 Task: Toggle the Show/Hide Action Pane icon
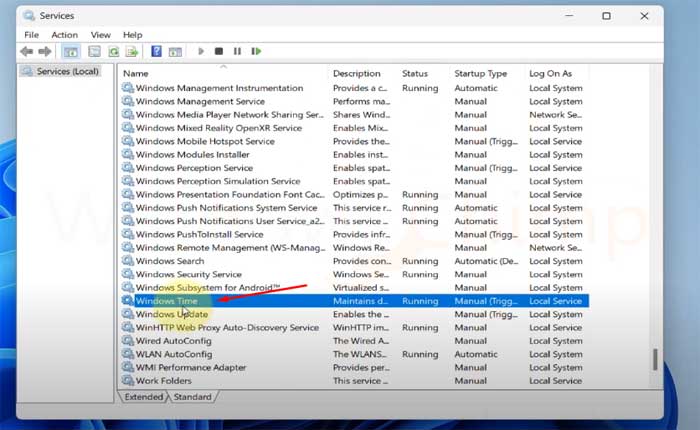click(x=175, y=51)
